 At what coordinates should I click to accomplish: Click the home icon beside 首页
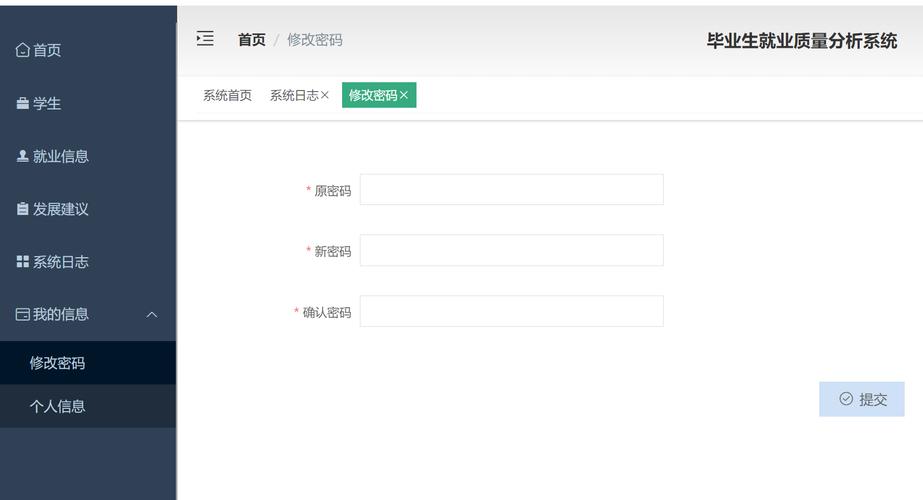(x=22, y=51)
